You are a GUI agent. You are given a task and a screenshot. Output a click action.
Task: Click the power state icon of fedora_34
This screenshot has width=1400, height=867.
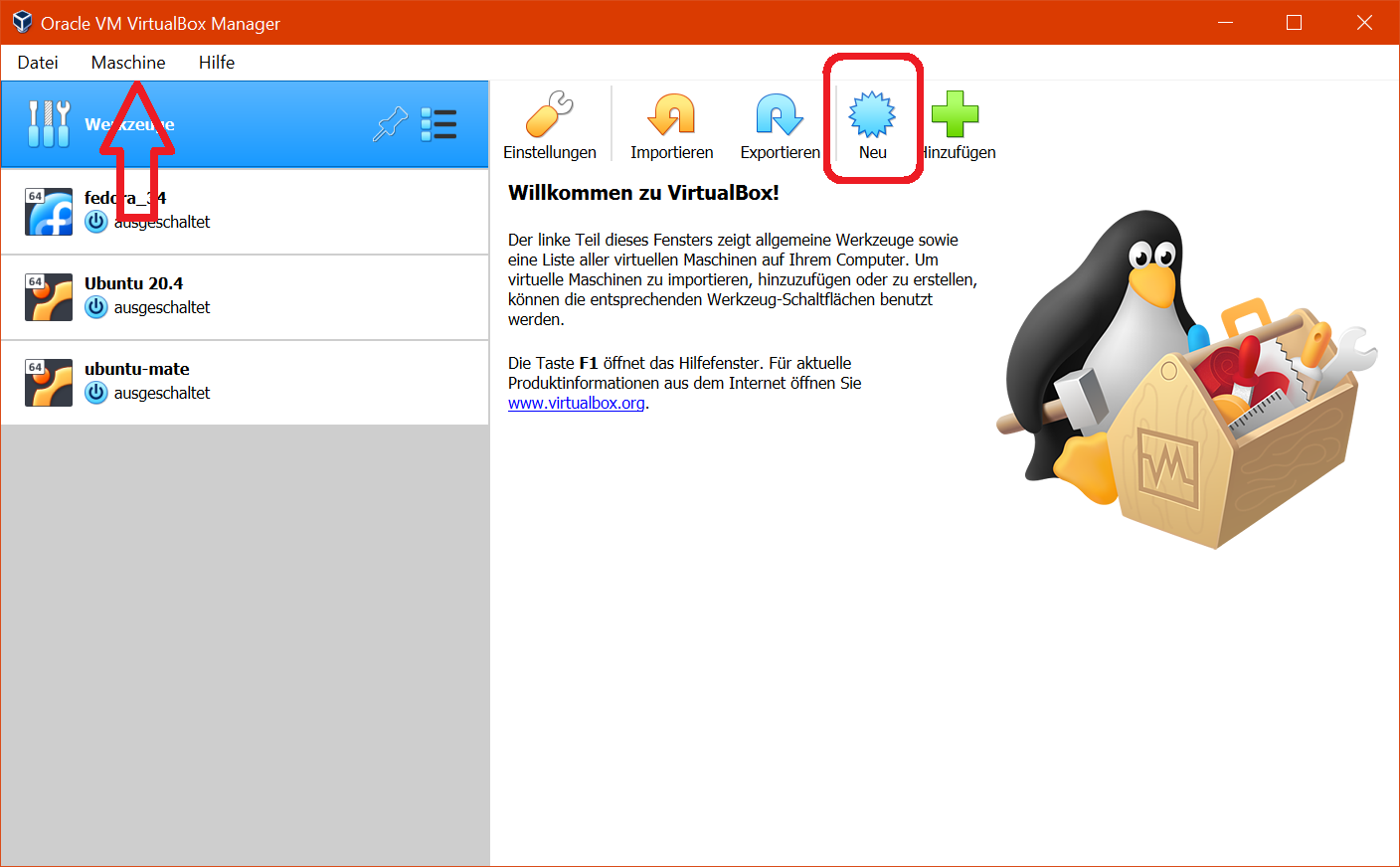(x=96, y=222)
